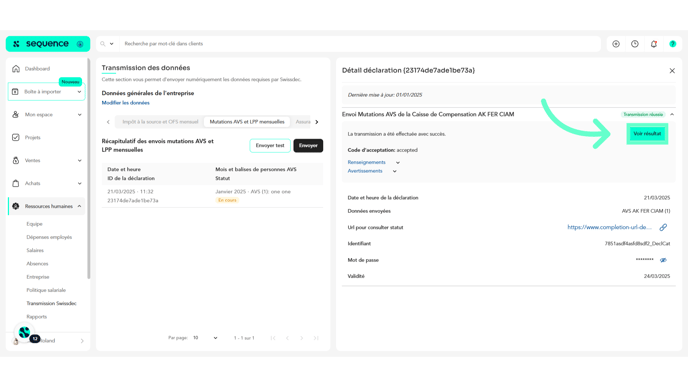The image size is (688, 387).
Task: Select Mutations AVS et LPP mensuelles tab
Action: coord(247,122)
